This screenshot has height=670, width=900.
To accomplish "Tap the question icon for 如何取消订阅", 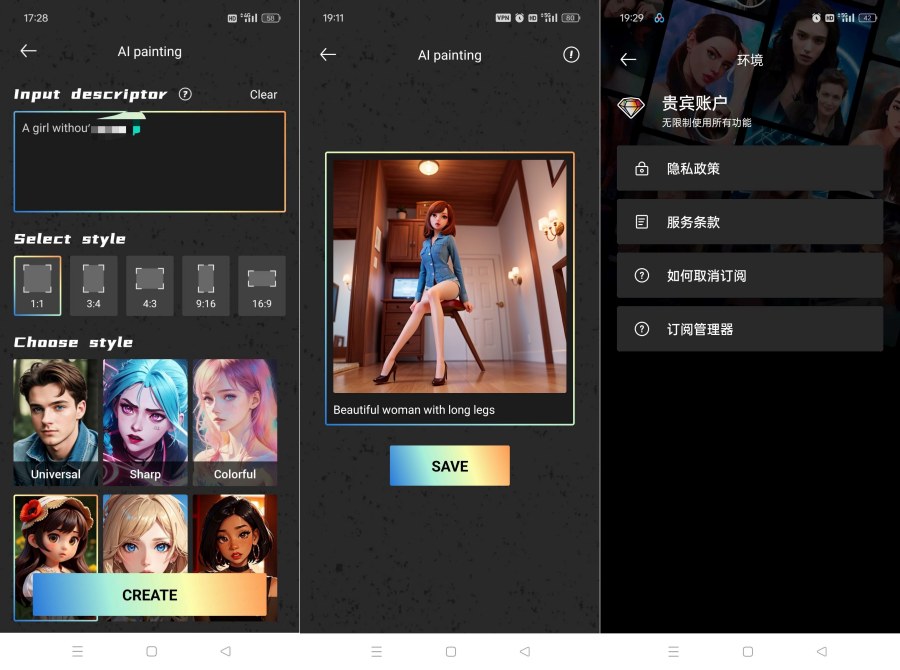I will 640,275.
